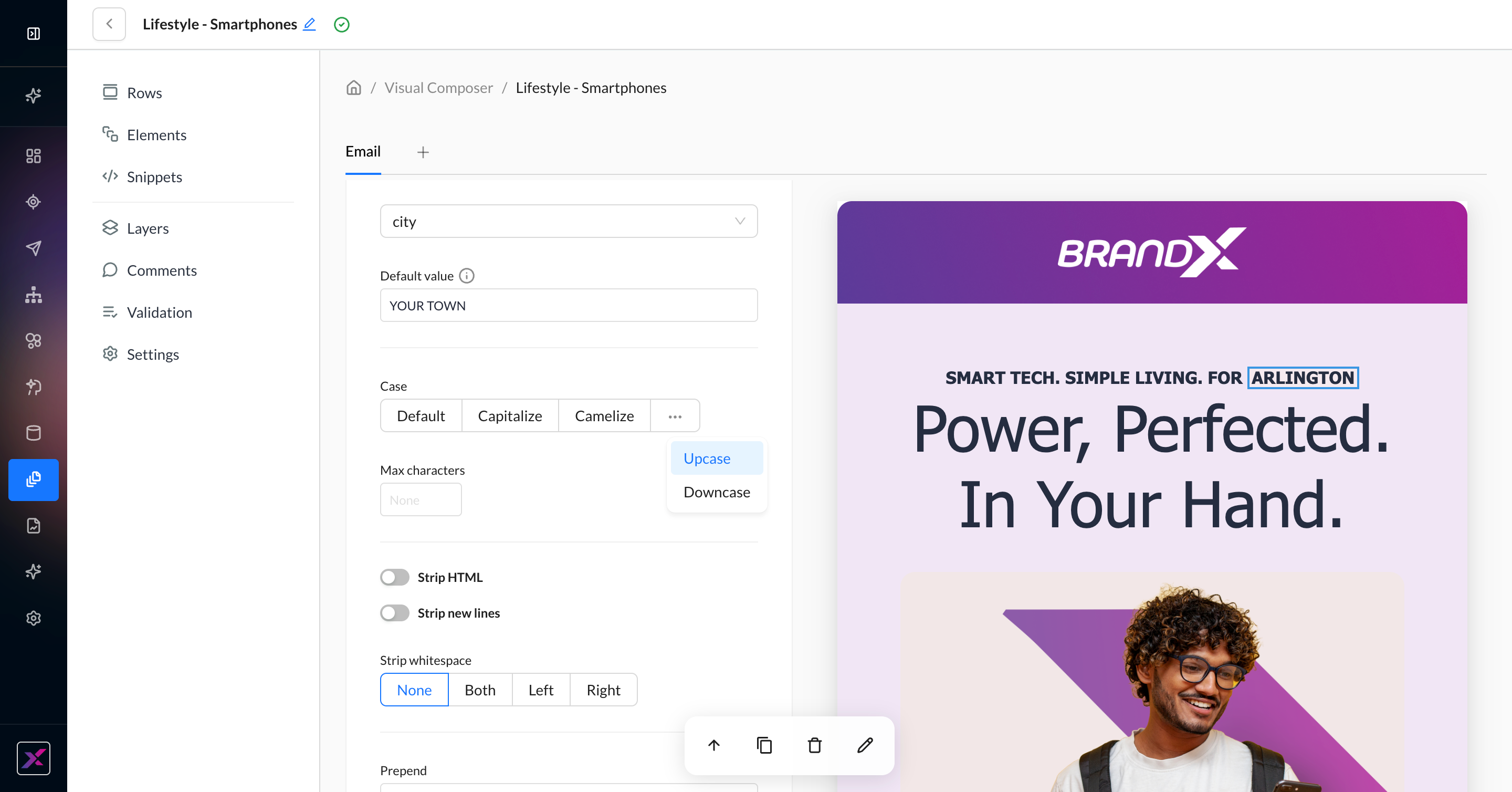Image resolution: width=1512 pixels, height=792 pixels.
Task: Open the target icon in sidebar
Action: 34,202
